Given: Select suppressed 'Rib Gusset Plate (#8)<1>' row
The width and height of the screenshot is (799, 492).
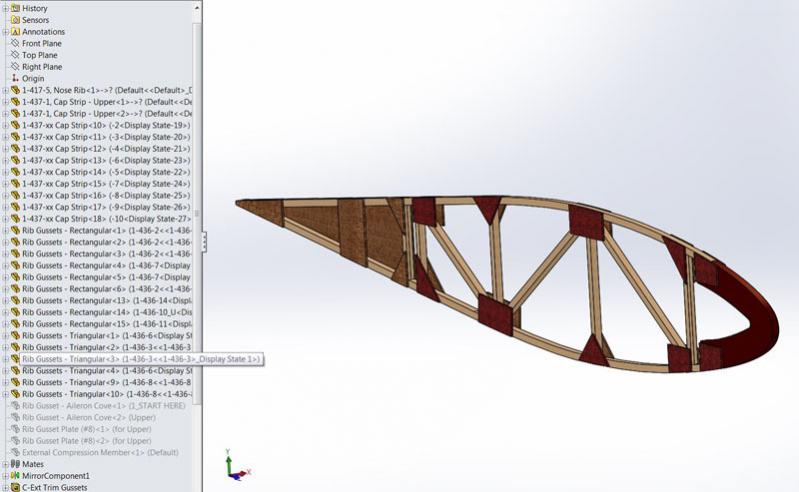Looking at the screenshot, I should 87,429.
